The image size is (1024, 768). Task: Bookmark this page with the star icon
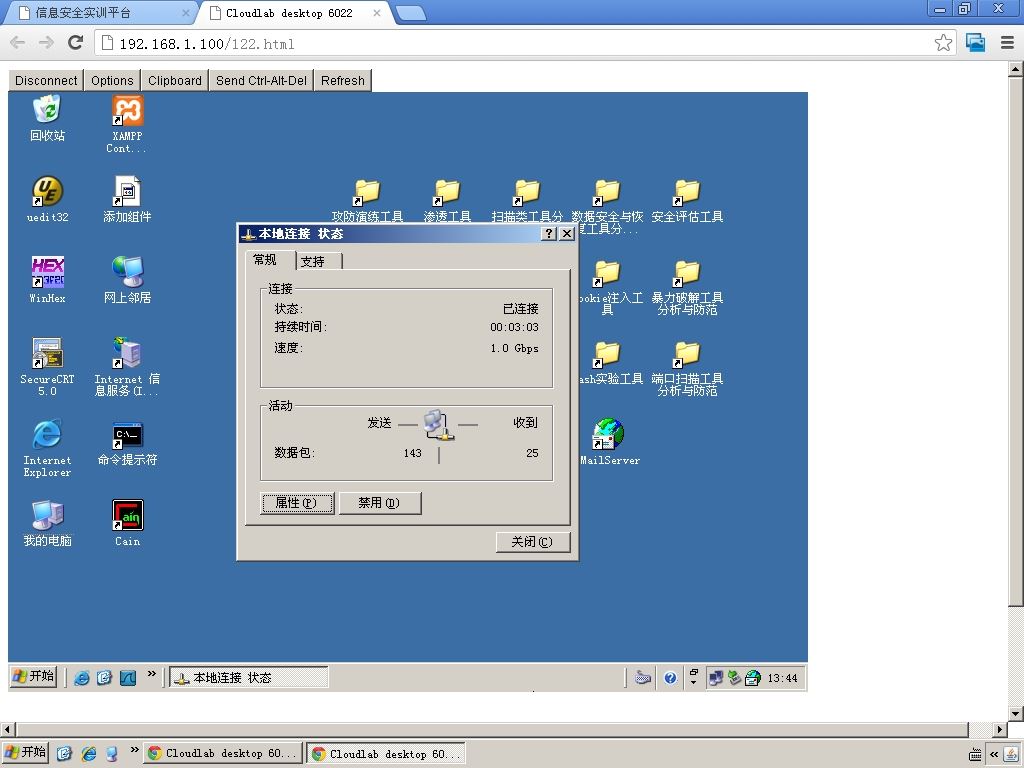coord(943,43)
